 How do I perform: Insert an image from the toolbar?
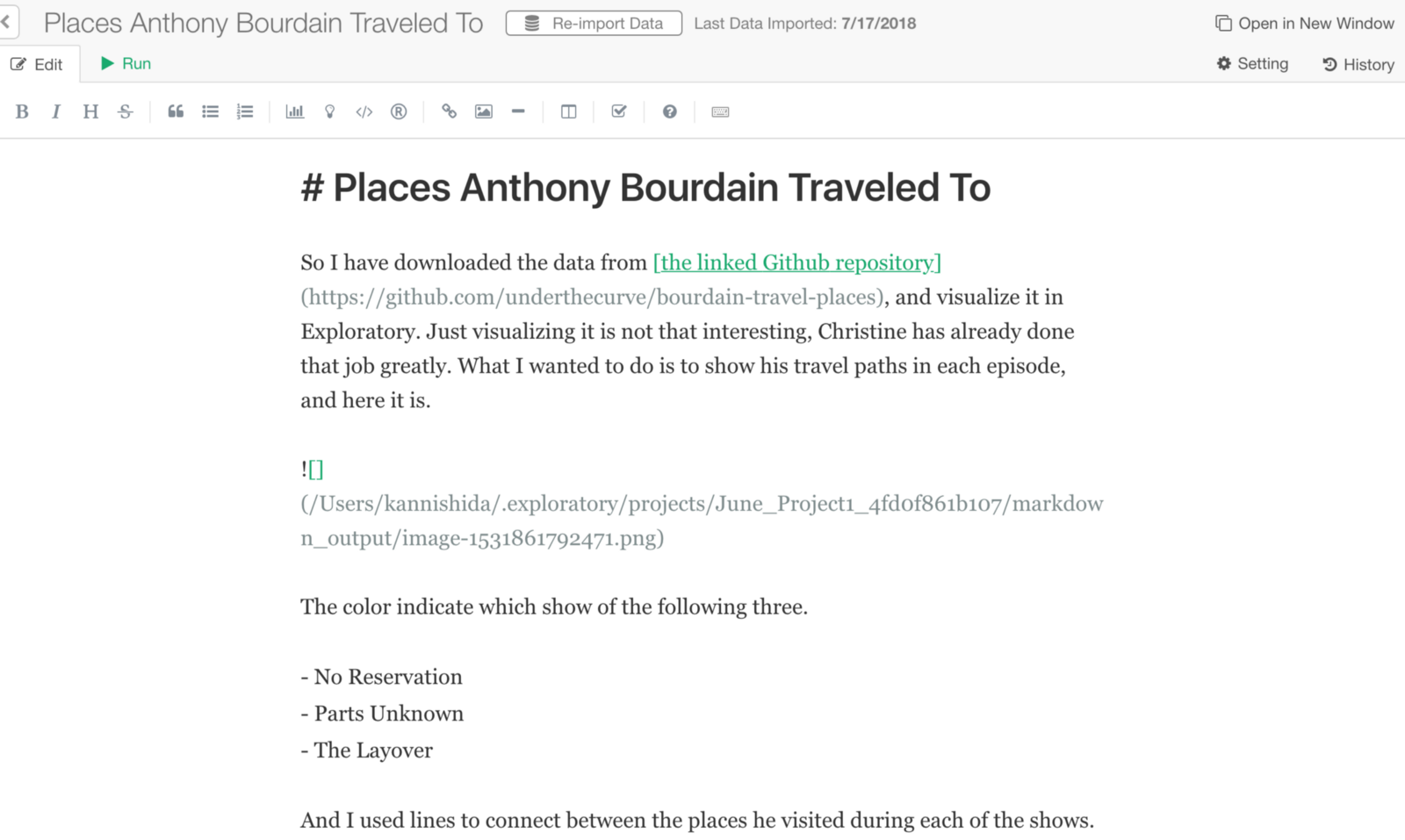(484, 111)
